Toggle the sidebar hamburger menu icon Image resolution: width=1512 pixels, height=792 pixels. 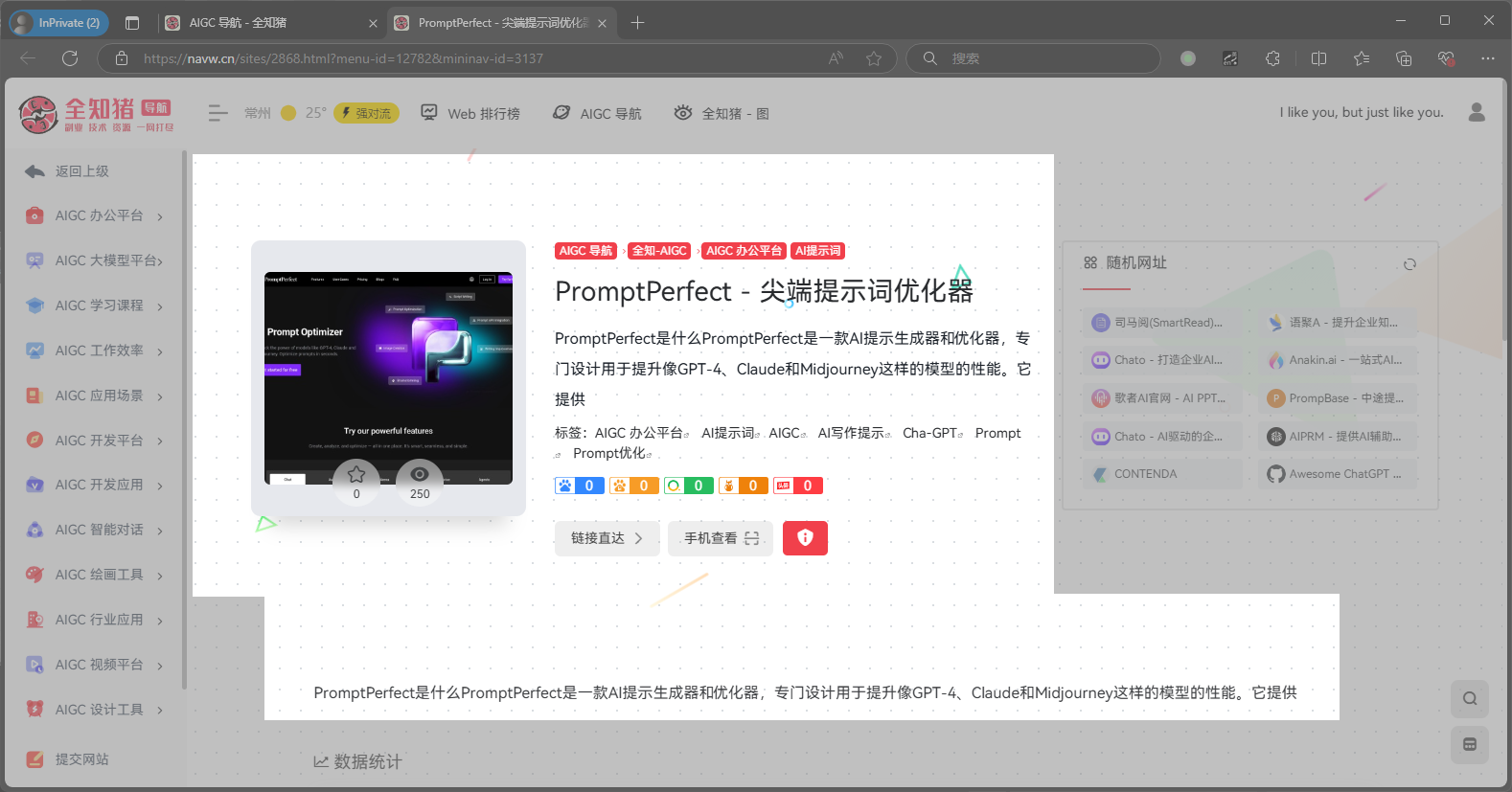218,113
